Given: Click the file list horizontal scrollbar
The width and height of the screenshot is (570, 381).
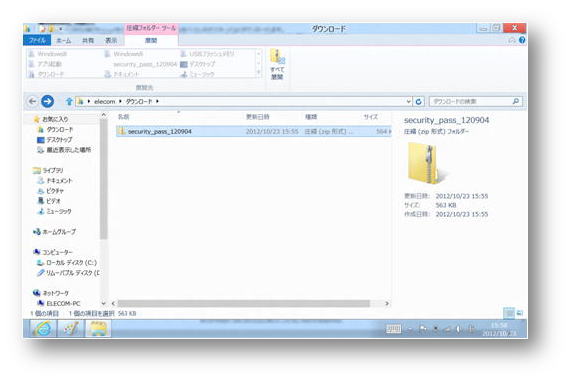Looking at the screenshot, I should click(244, 303).
